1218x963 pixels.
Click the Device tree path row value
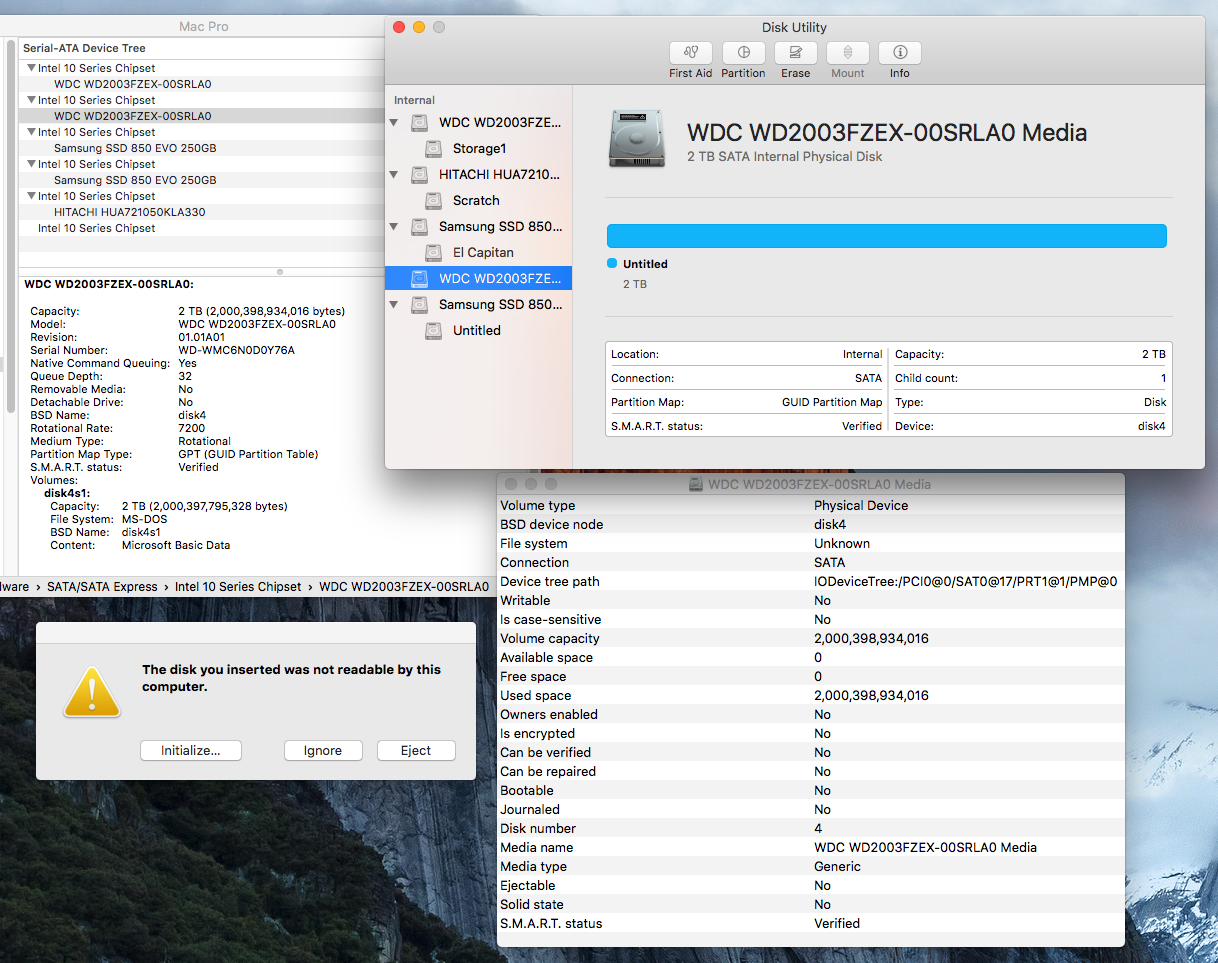point(965,581)
